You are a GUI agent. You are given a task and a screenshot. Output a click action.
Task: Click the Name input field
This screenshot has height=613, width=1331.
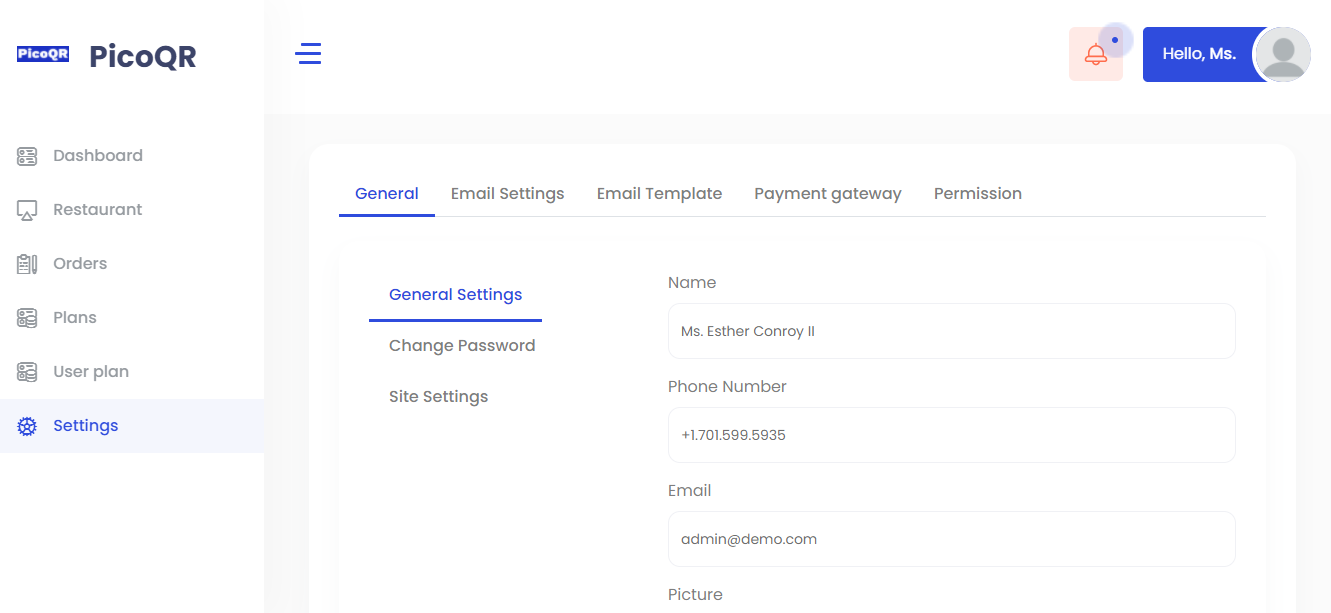pos(951,331)
